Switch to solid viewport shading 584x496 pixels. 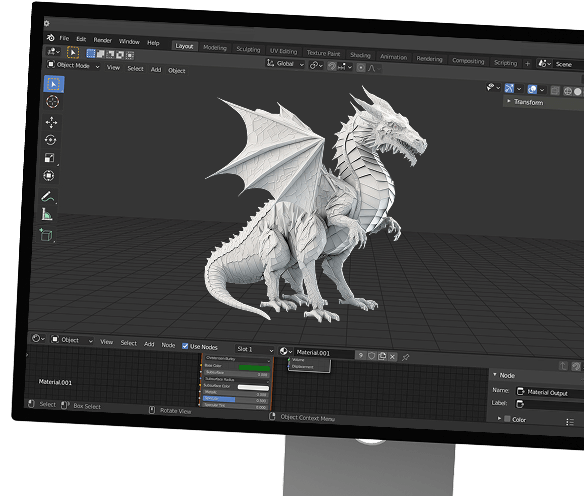coord(578,92)
